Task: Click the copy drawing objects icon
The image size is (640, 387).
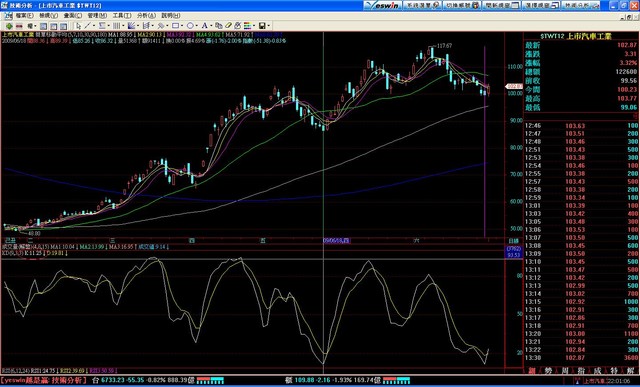Action: click(x=219, y=26)
